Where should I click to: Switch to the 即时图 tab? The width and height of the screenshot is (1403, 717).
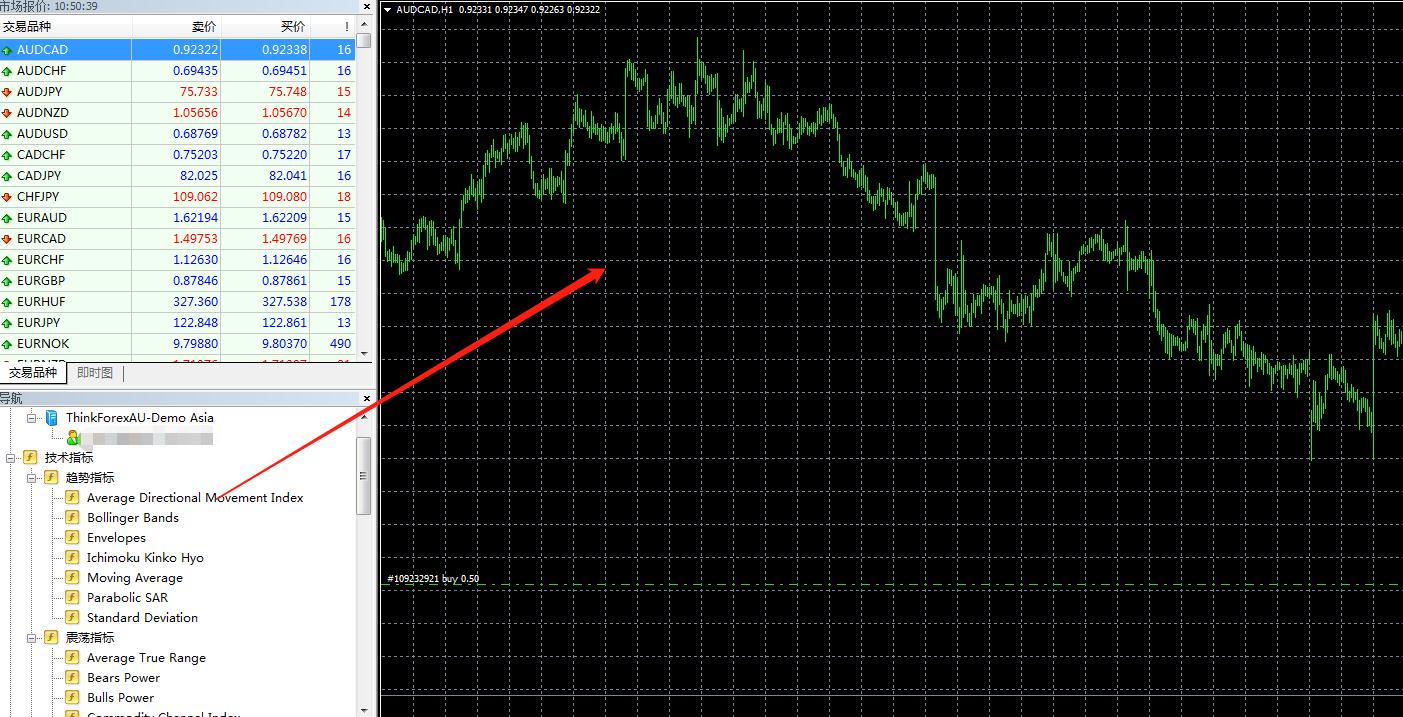[95, 373]
